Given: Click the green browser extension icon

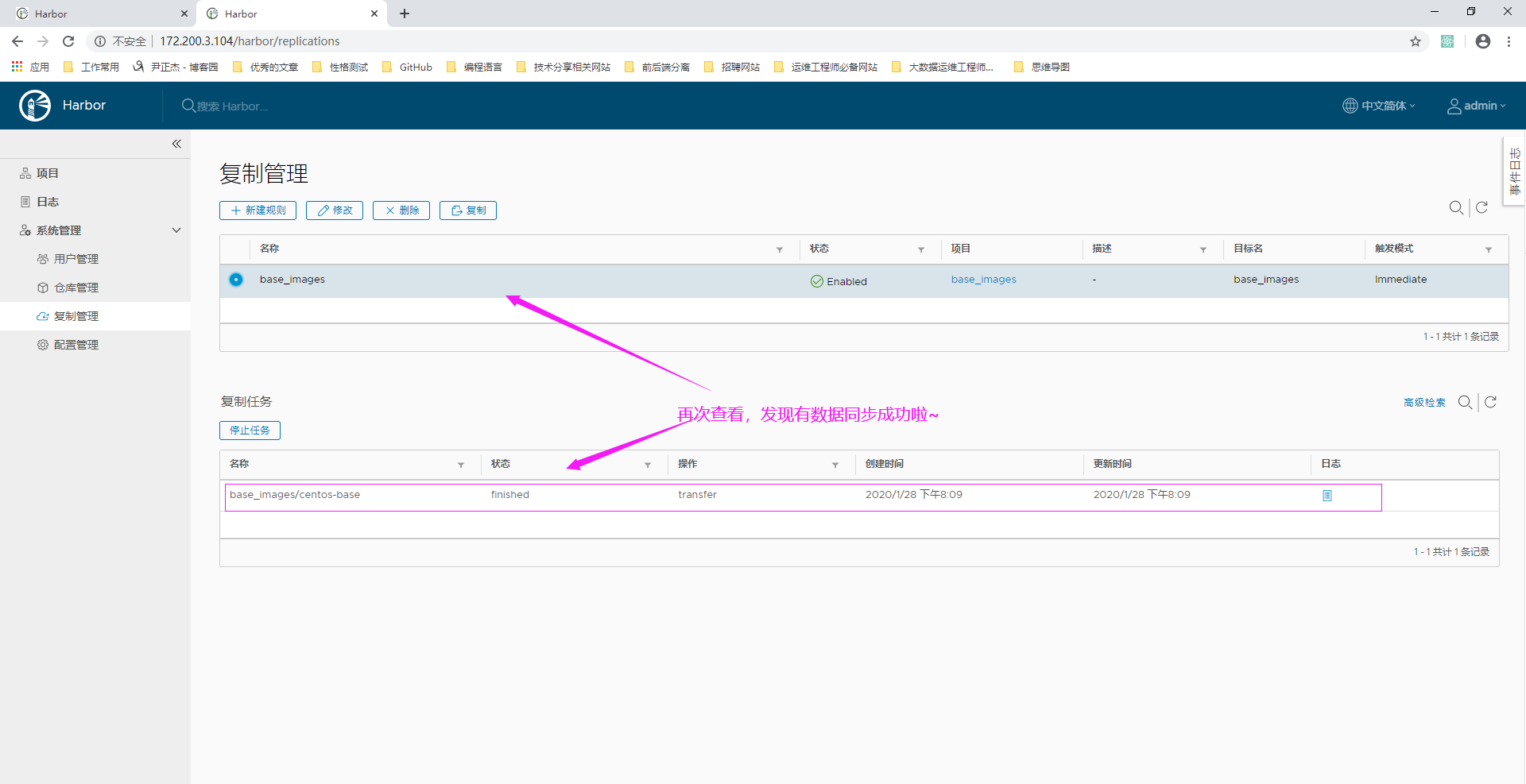Looking at the screenshot, I should click(1447, 41).
